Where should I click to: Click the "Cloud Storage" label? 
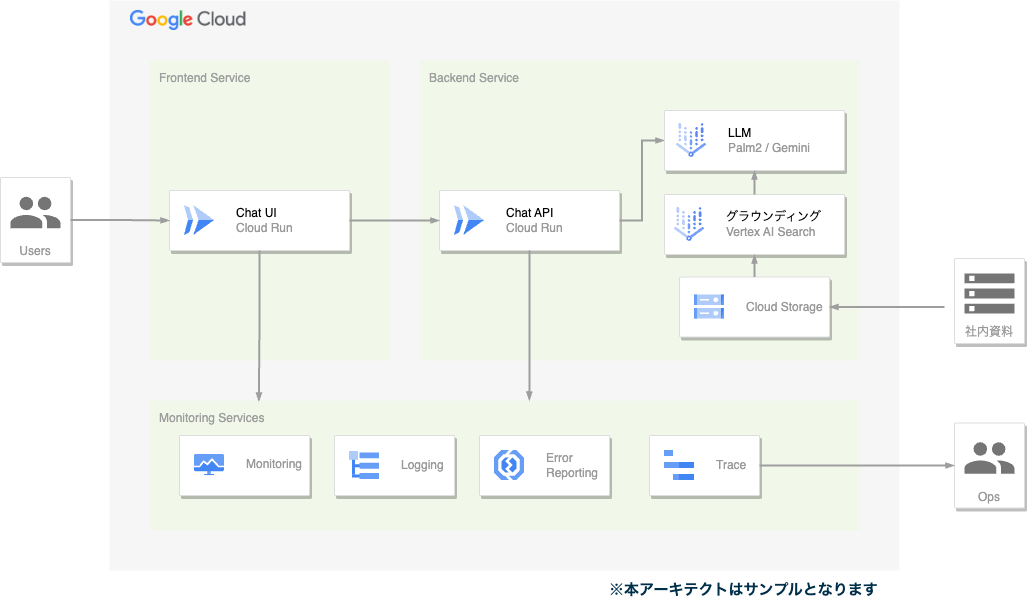tap(784, 307)
